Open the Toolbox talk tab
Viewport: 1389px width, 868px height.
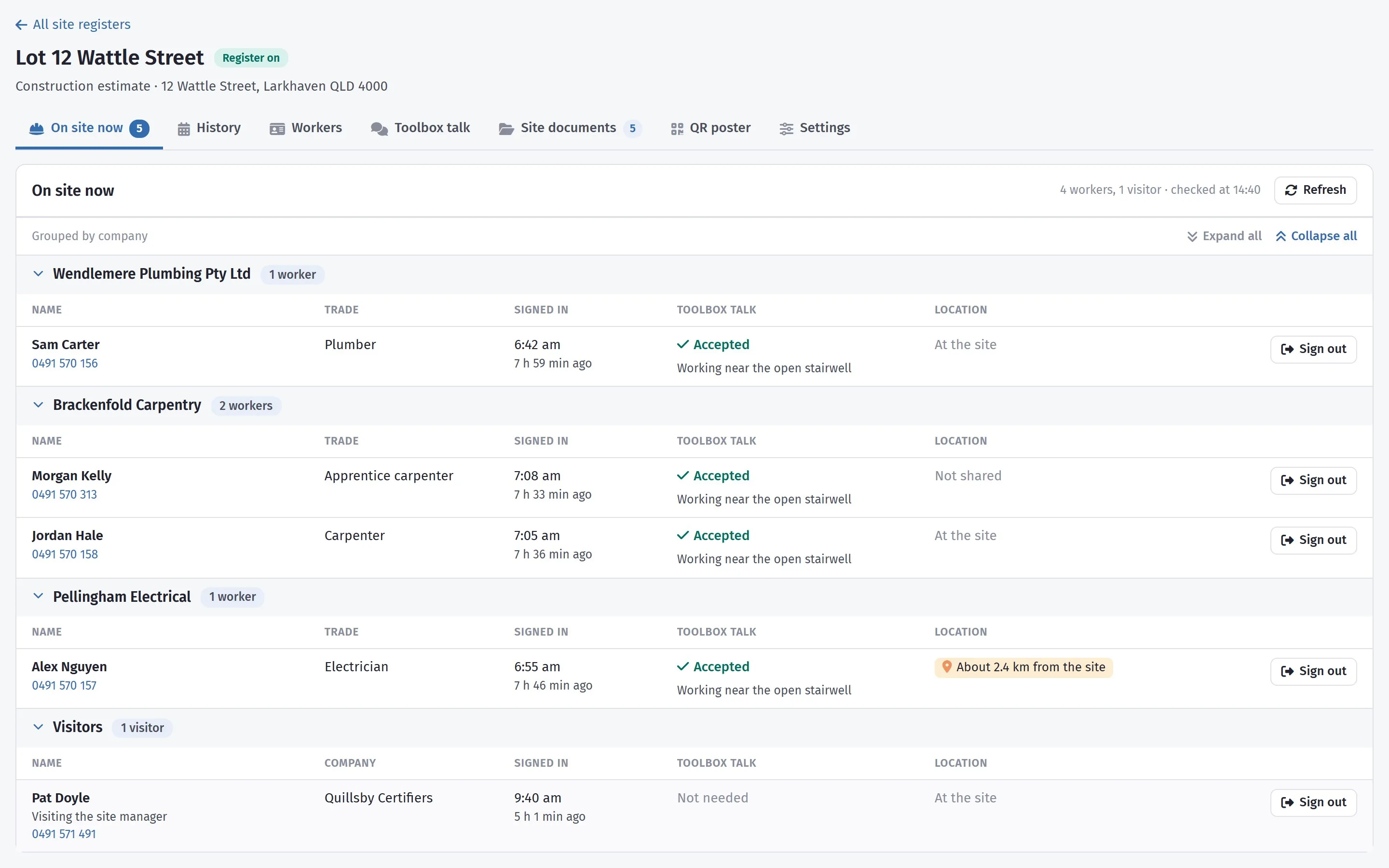(420, 128)
